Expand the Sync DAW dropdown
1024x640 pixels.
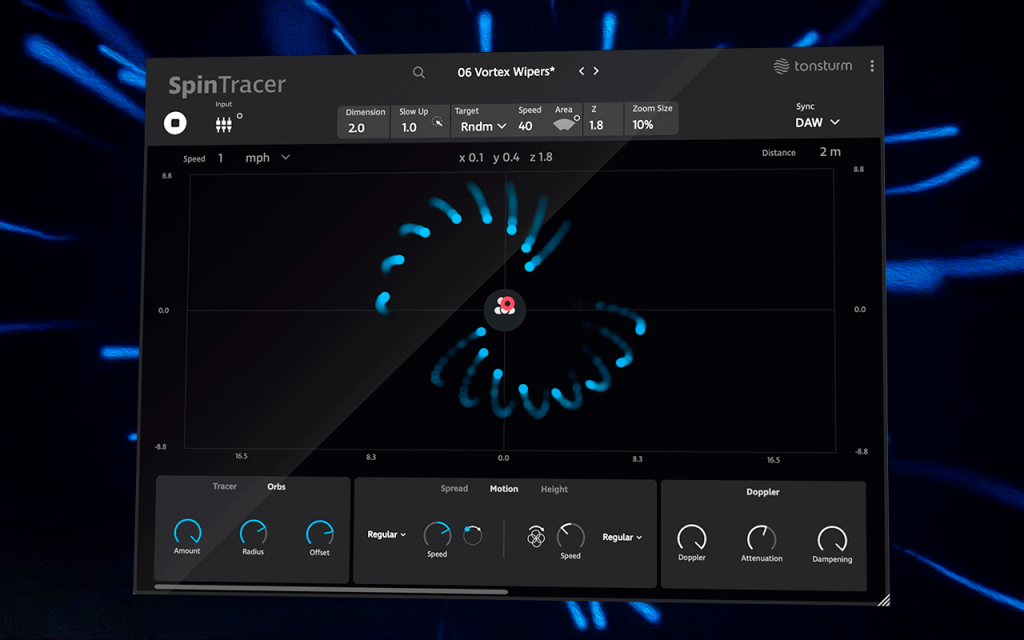[x=817, y=122]
